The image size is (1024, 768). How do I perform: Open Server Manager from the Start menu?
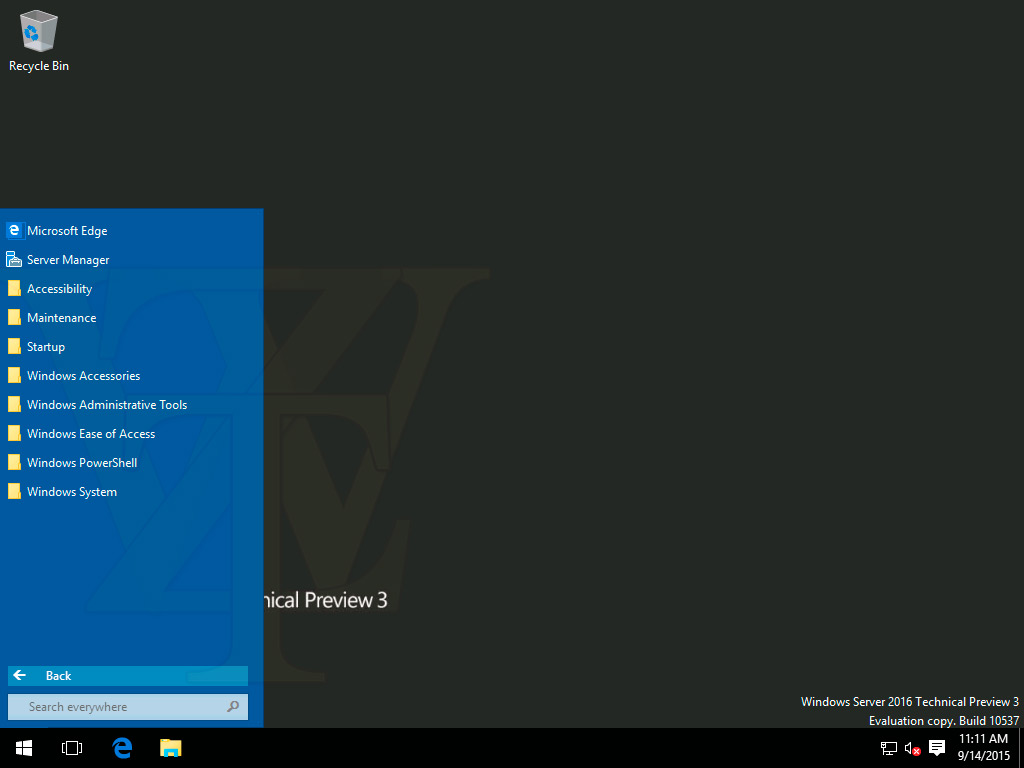[x=67, y=260]
